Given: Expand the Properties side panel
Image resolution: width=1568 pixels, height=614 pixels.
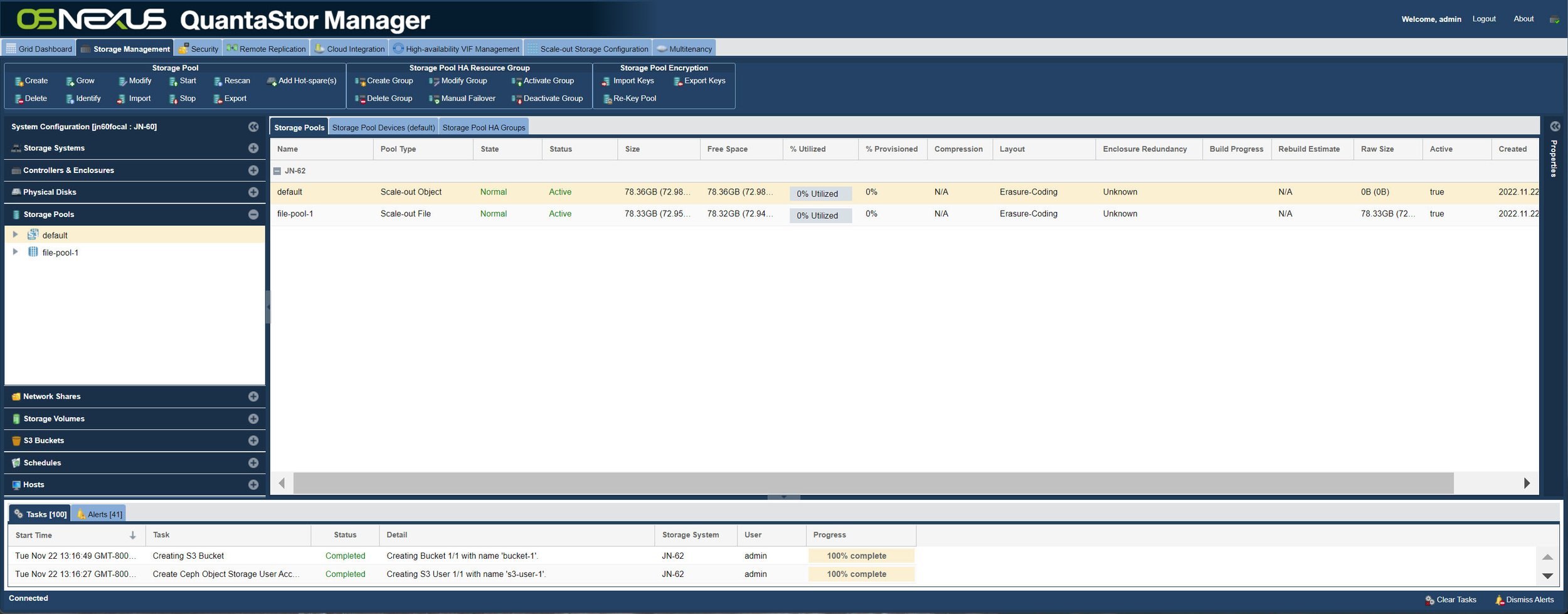Looking at the screenshot, I should 1555,126.
